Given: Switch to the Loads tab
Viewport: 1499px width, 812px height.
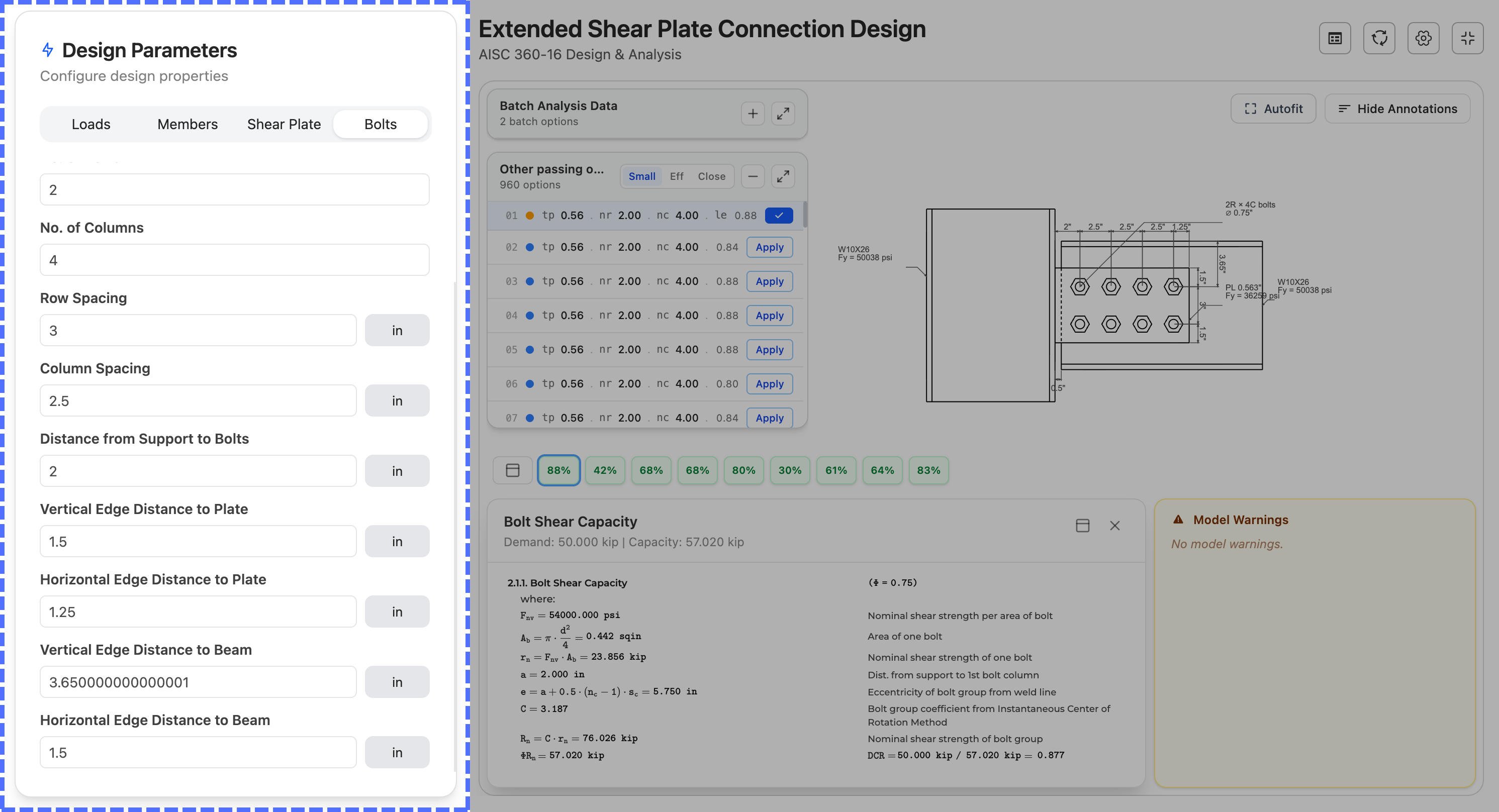Looking at the screenshot, I should (x=91, y=125).
